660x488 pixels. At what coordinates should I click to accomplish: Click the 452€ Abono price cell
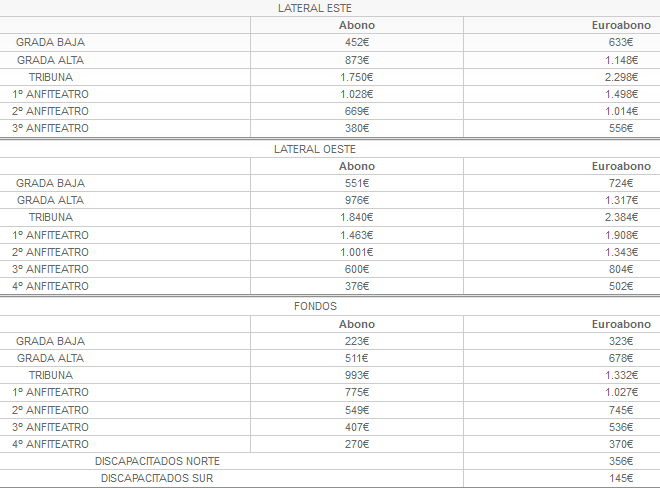(357, 42)
